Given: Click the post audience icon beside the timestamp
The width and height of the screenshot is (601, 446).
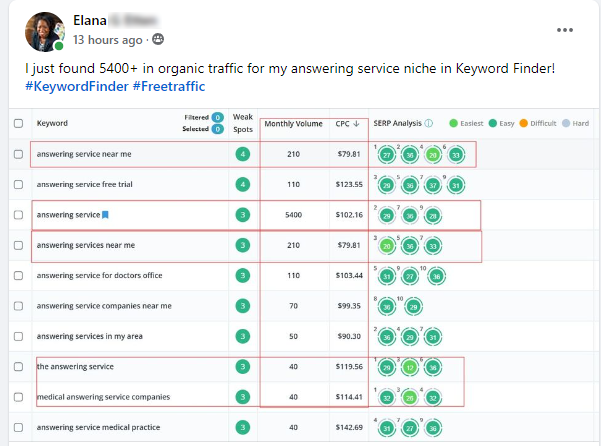Looking at the screenshot, I should pyautogui.click(x=157, y=40).
